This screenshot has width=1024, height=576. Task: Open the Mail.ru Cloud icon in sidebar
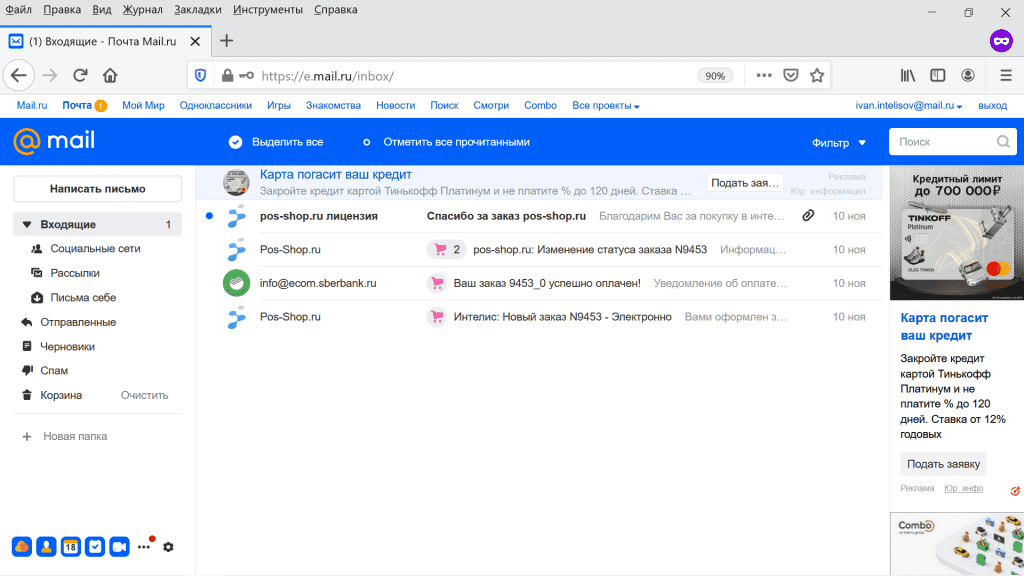click(21, 547)
